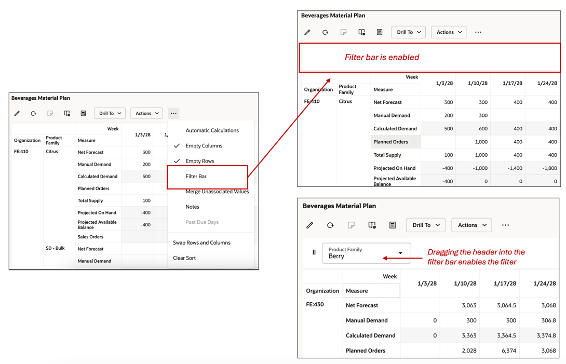Click the note icon in left panel toolbar
The height and width of the screenshot is (364, 566).
coord(50,113)
